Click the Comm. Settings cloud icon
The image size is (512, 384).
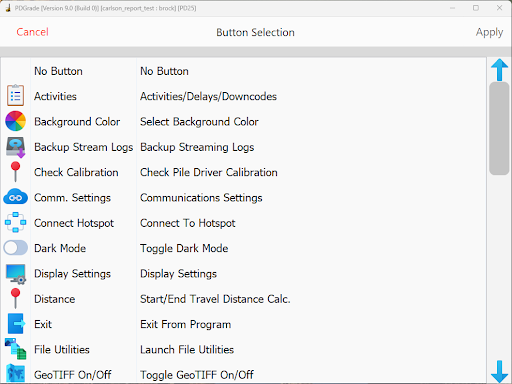point(15,197)
